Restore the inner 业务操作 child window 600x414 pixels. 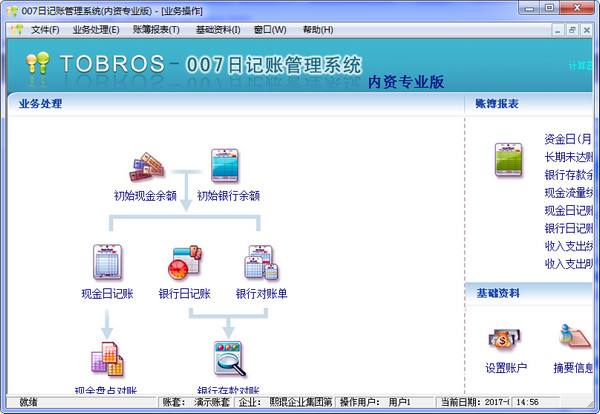(572, 30)
